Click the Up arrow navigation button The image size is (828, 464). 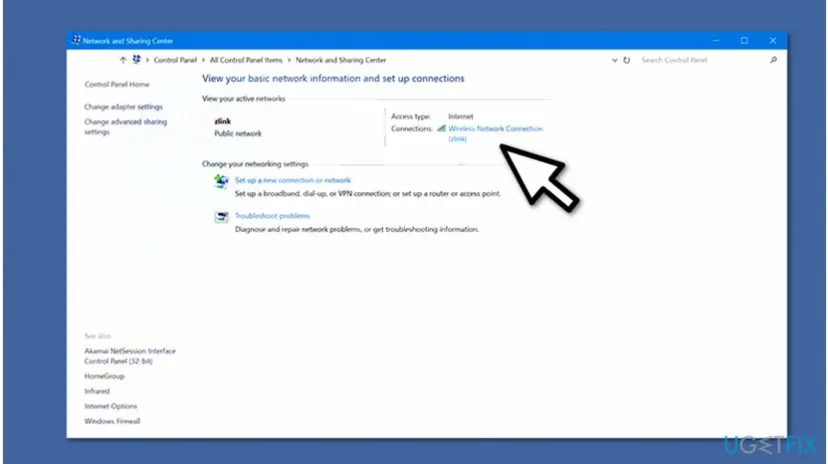pos(123,60)
